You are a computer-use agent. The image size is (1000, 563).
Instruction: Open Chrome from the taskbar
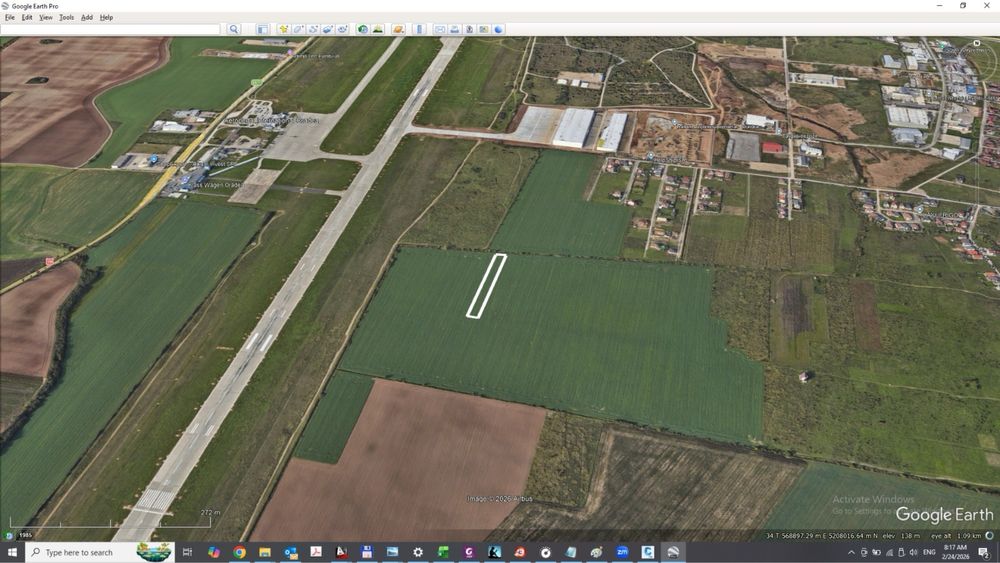click(239, 552)
